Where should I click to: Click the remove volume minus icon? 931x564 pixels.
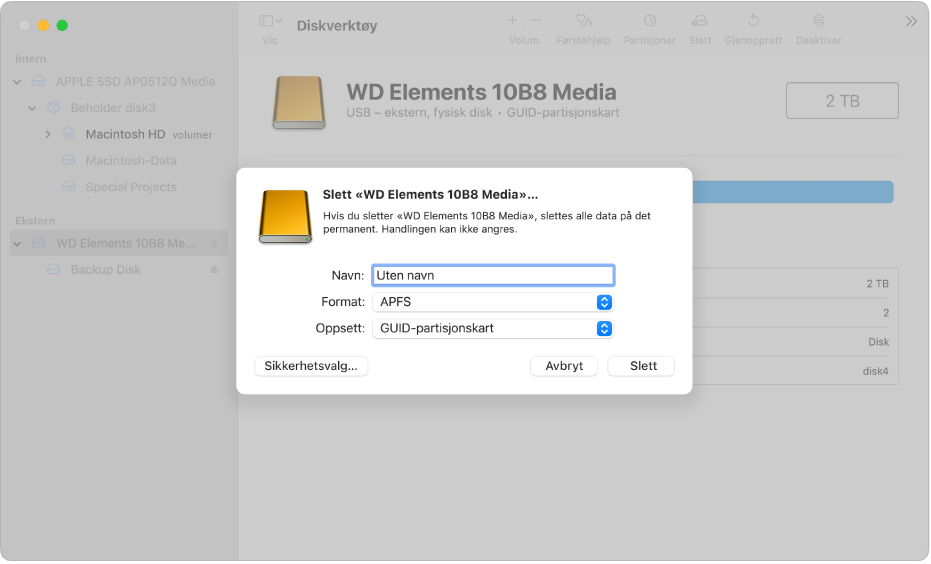point(536,21)
